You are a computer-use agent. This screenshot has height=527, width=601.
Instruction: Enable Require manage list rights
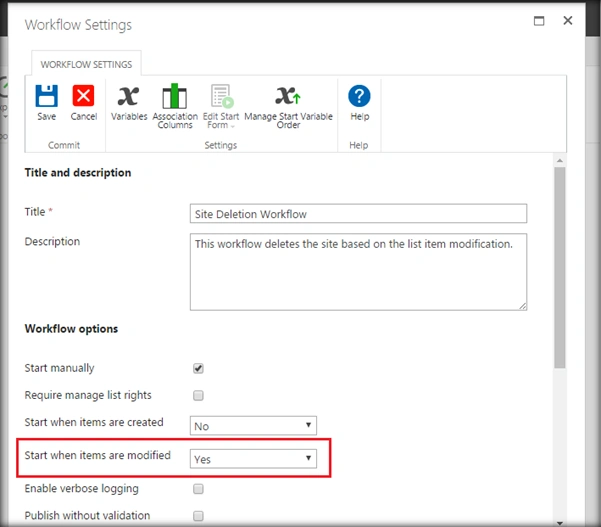198,395
